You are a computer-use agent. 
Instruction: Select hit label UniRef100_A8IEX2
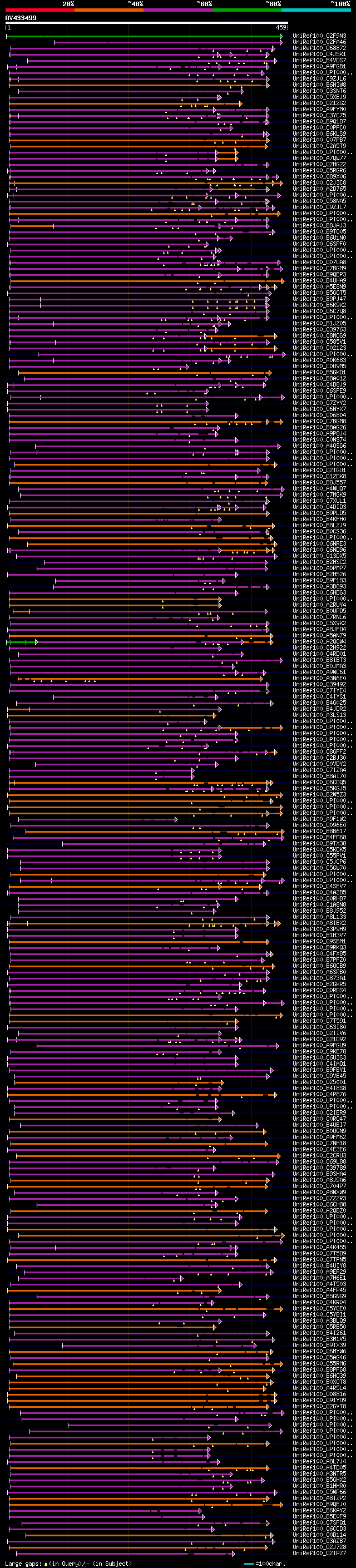(x=319, y=923)
